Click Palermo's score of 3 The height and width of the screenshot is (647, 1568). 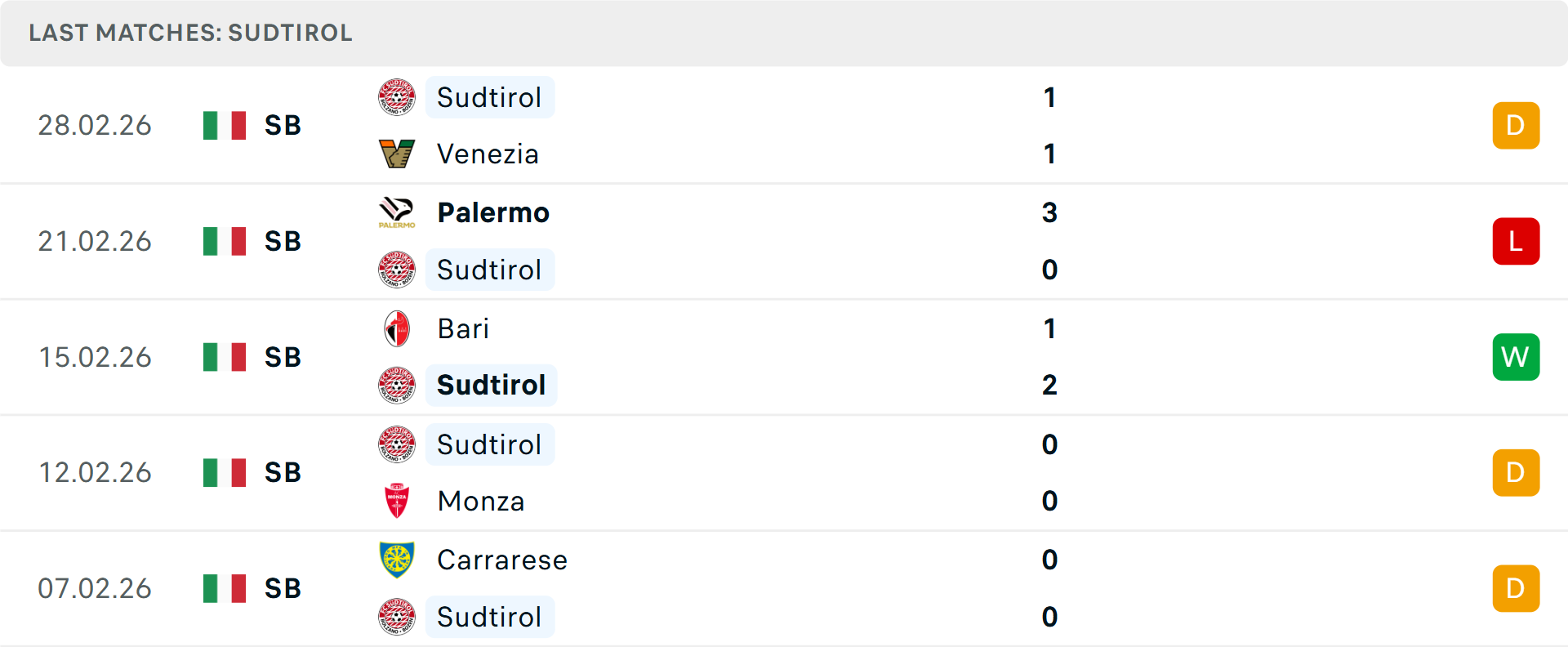pyautogui.click(x=1049, y=212)
